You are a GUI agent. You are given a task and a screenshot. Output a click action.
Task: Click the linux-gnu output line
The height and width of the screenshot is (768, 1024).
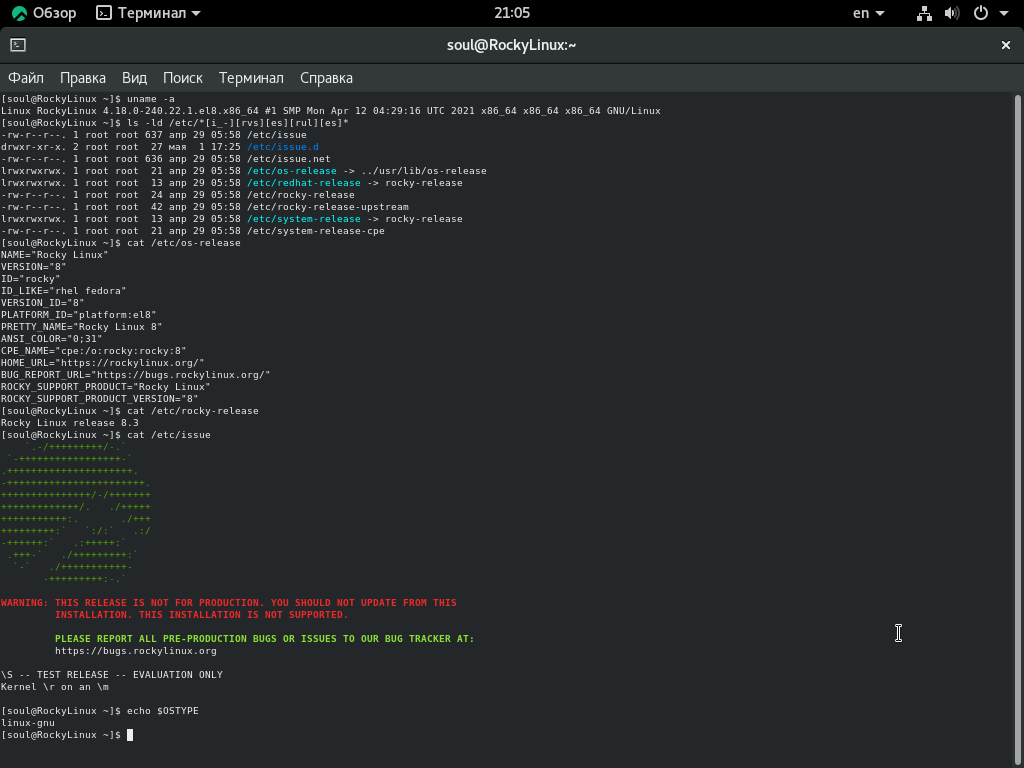coord(28,723)
